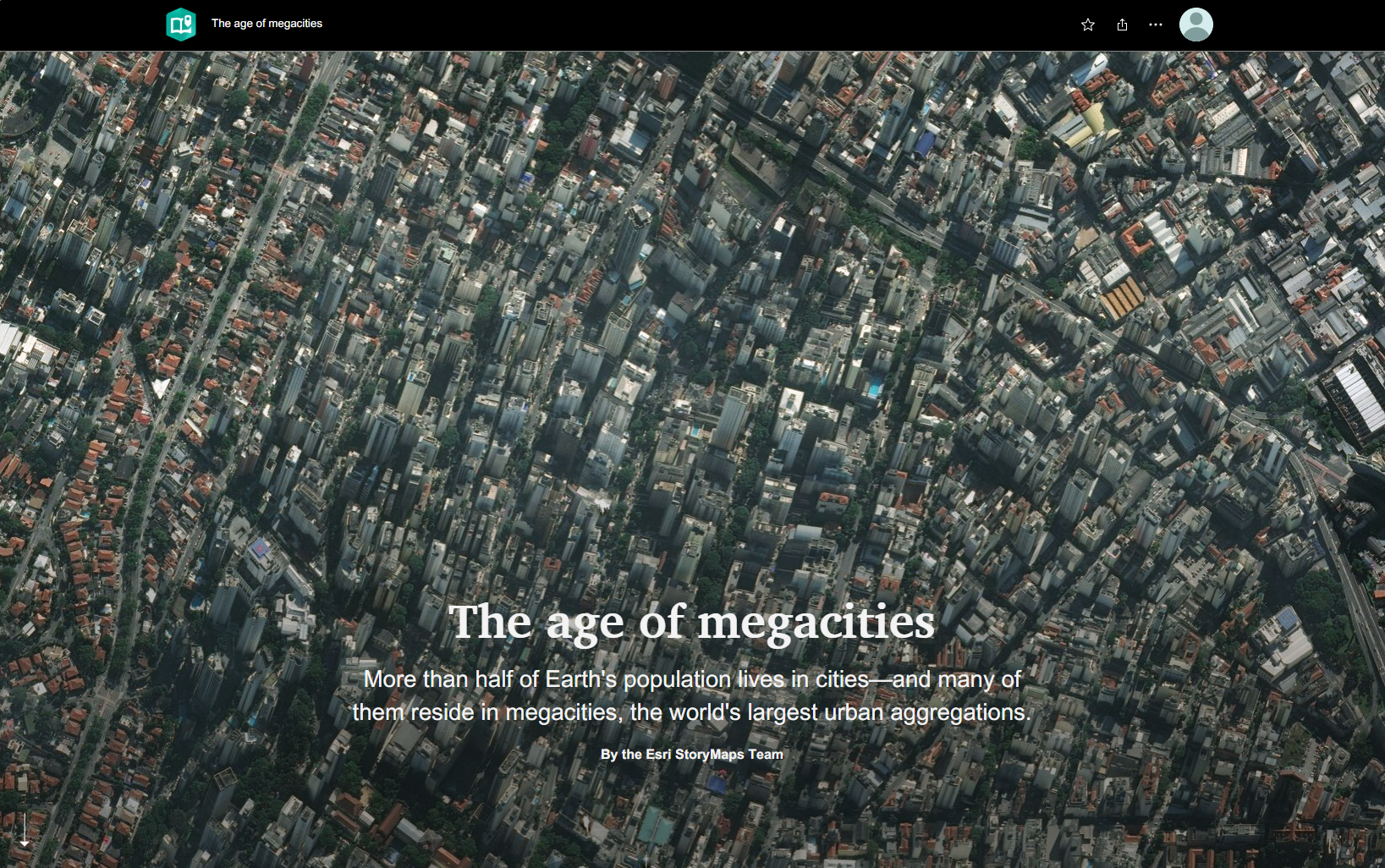Viewport: 1385px width, 868px height.
Task: Click the subtitle line starting 'More than half'
Action: [691, 679]
